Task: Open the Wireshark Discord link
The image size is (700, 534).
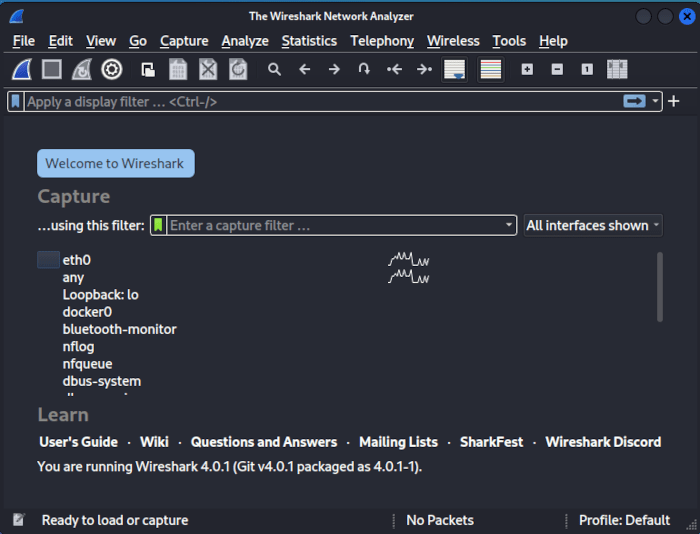Action: pyautogui.click(x=603, y=442)
